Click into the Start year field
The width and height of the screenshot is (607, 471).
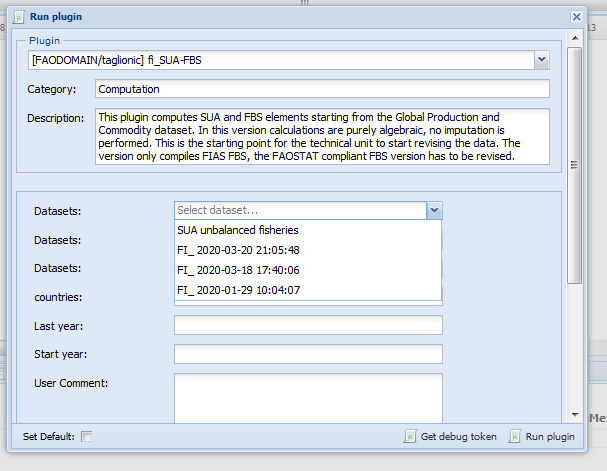pyautogui.click(x=308, y=354)
